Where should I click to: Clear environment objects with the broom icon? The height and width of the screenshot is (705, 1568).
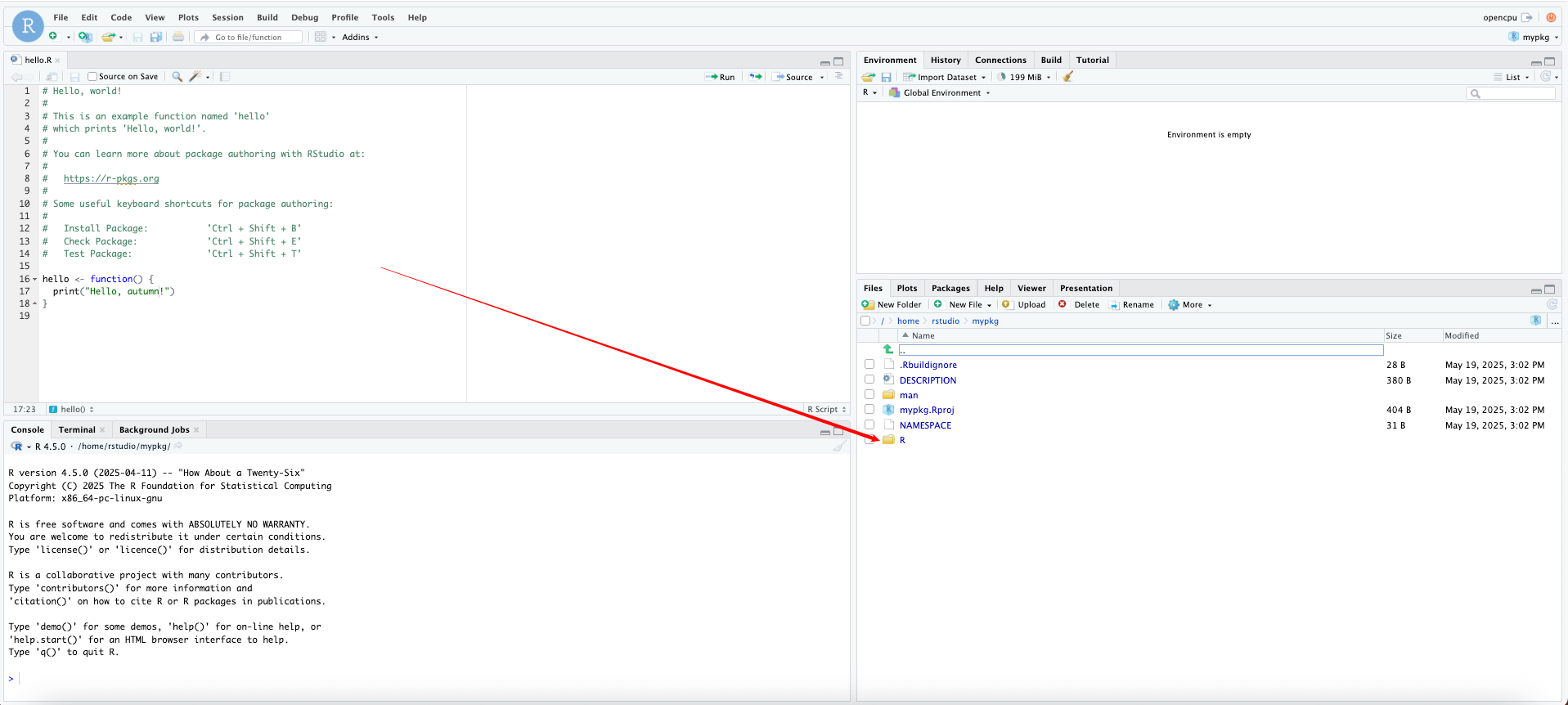1068,77
